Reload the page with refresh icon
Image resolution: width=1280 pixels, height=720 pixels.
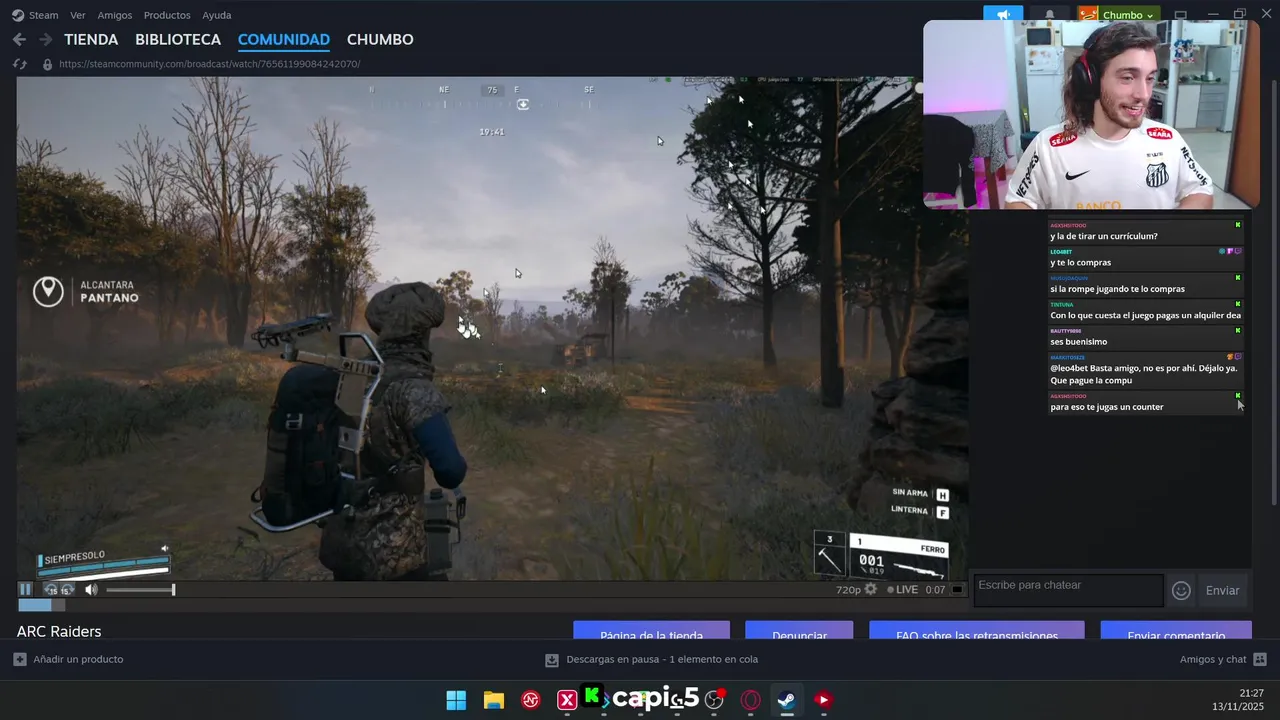tap(19, 64)
